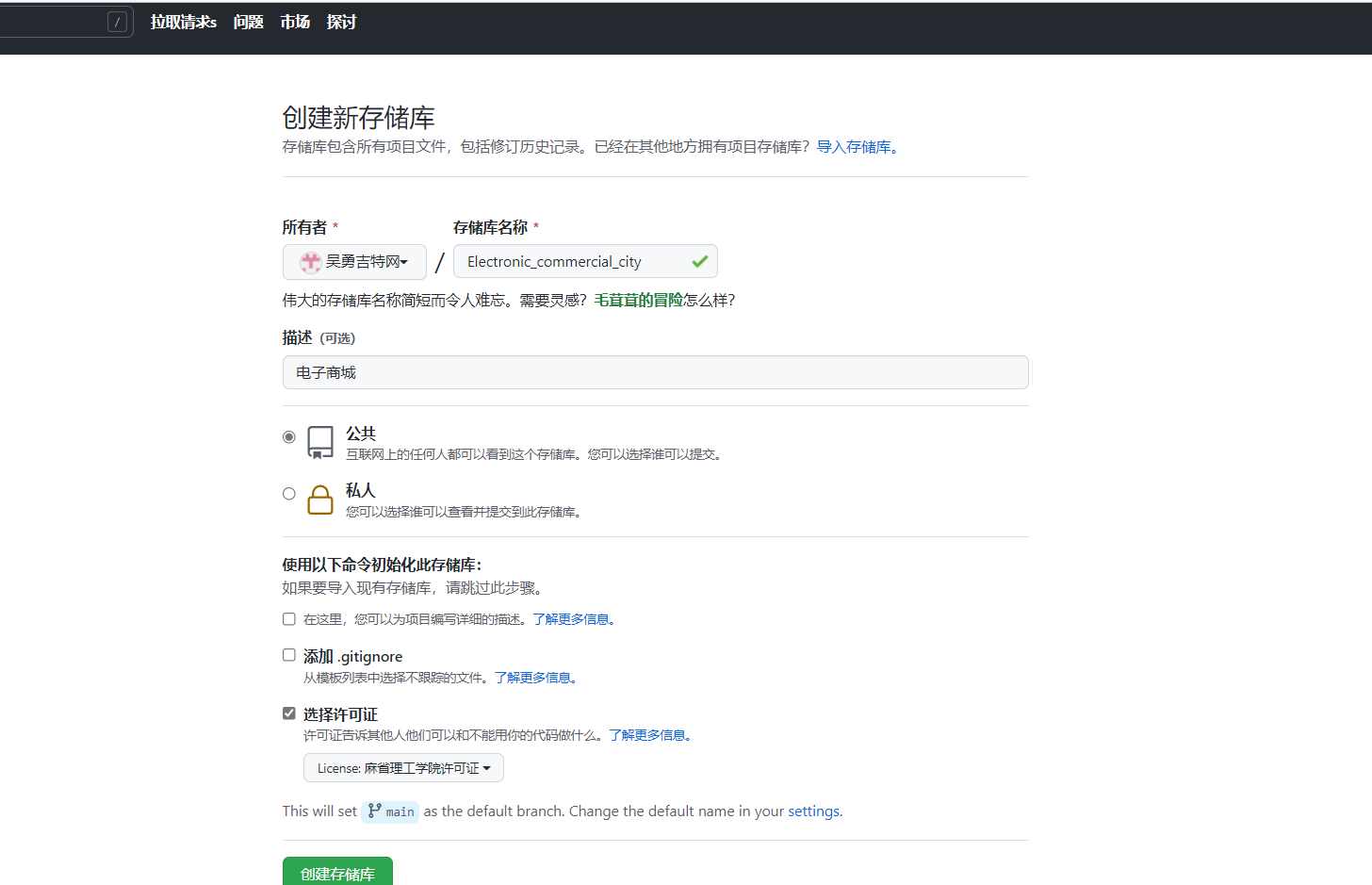Image resolution: width=1372 pixels, height=885 pixels.
Task: Click the 毛茸茸的冒险 name suggestion
Action: [x=639, y=300]
